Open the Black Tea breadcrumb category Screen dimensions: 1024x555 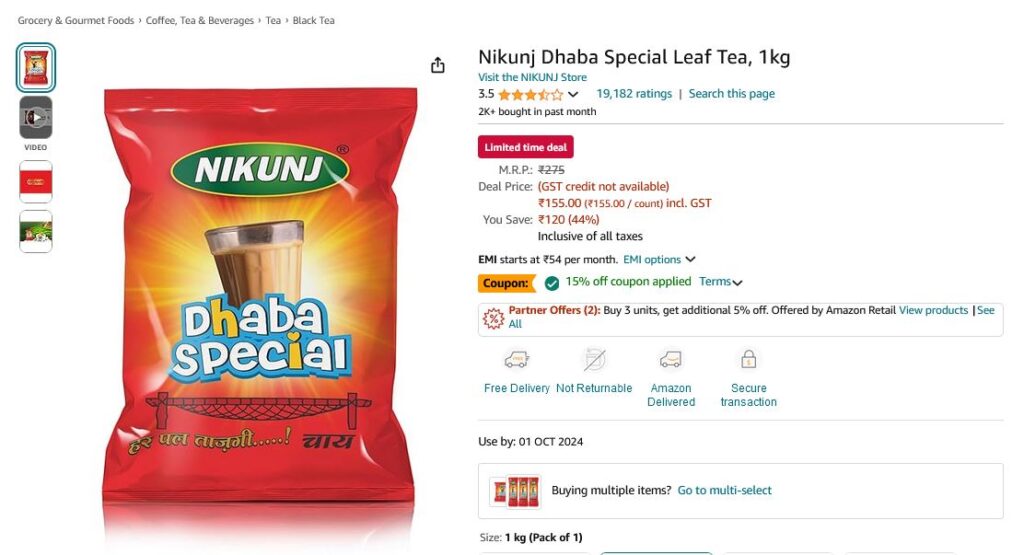(313, 20)
